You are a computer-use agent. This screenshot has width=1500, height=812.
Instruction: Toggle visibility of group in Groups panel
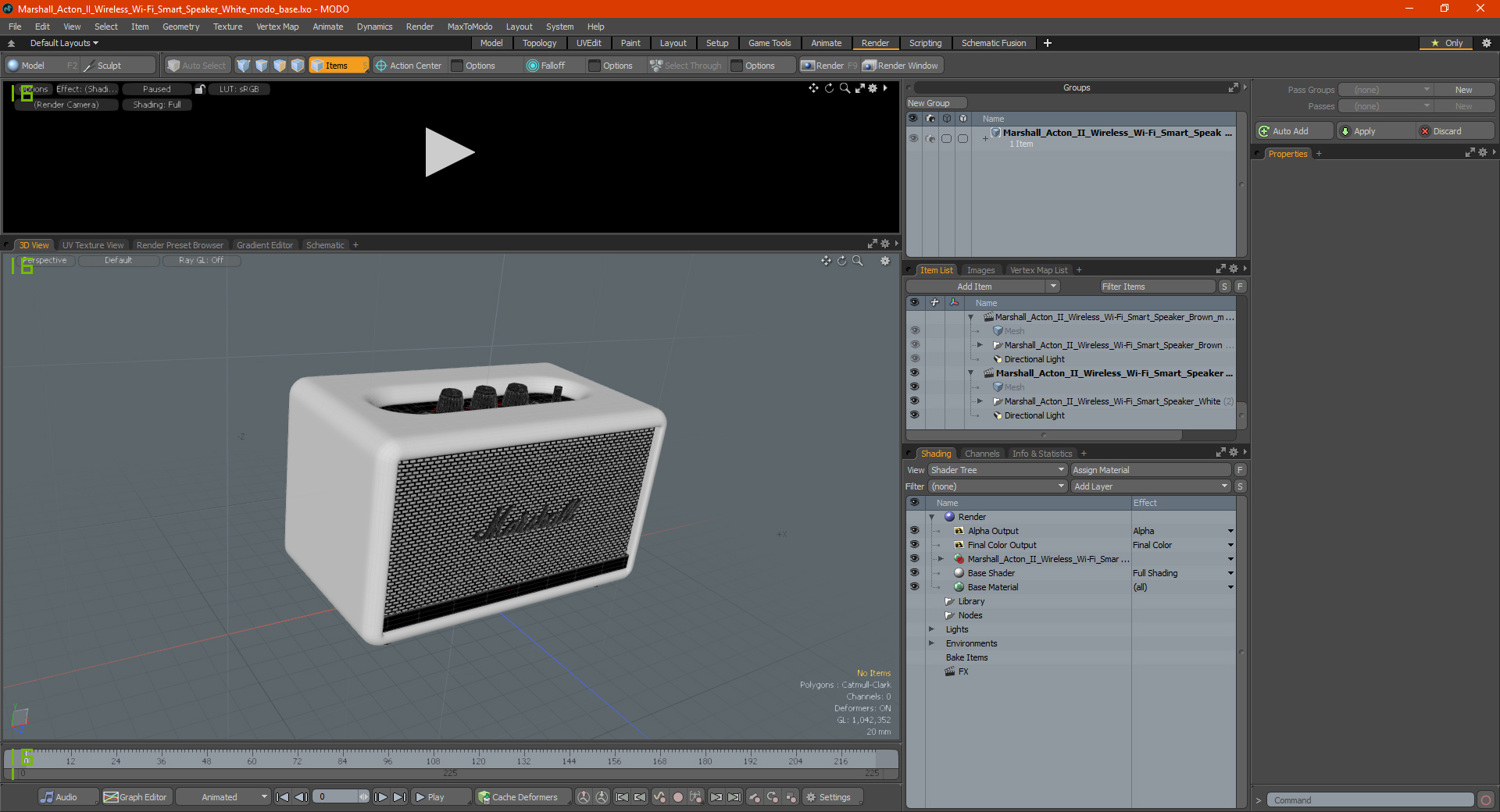[913, 138]
